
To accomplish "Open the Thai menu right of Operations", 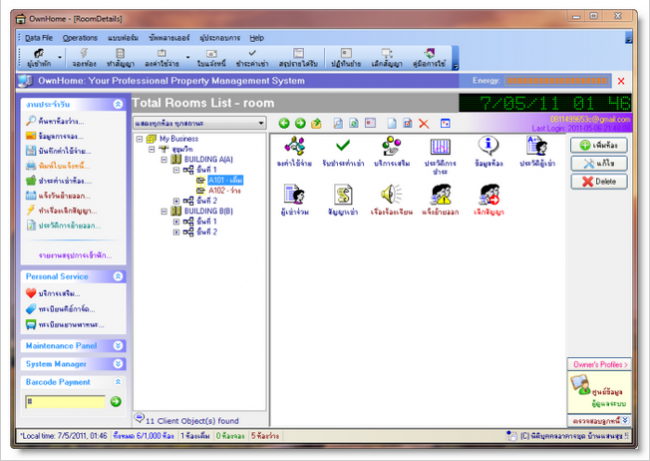I will 123,38.
